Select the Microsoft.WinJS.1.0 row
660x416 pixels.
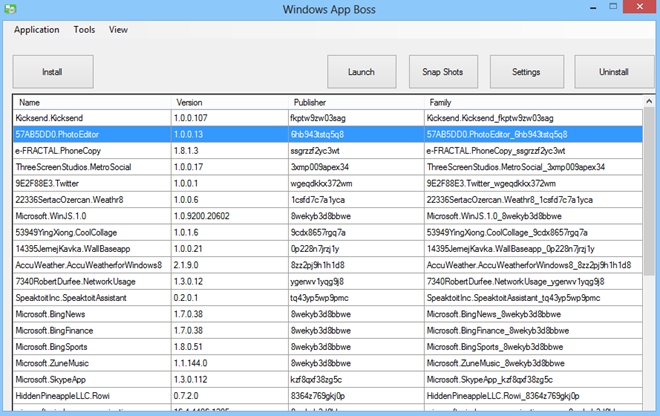(x=328, y=216)
